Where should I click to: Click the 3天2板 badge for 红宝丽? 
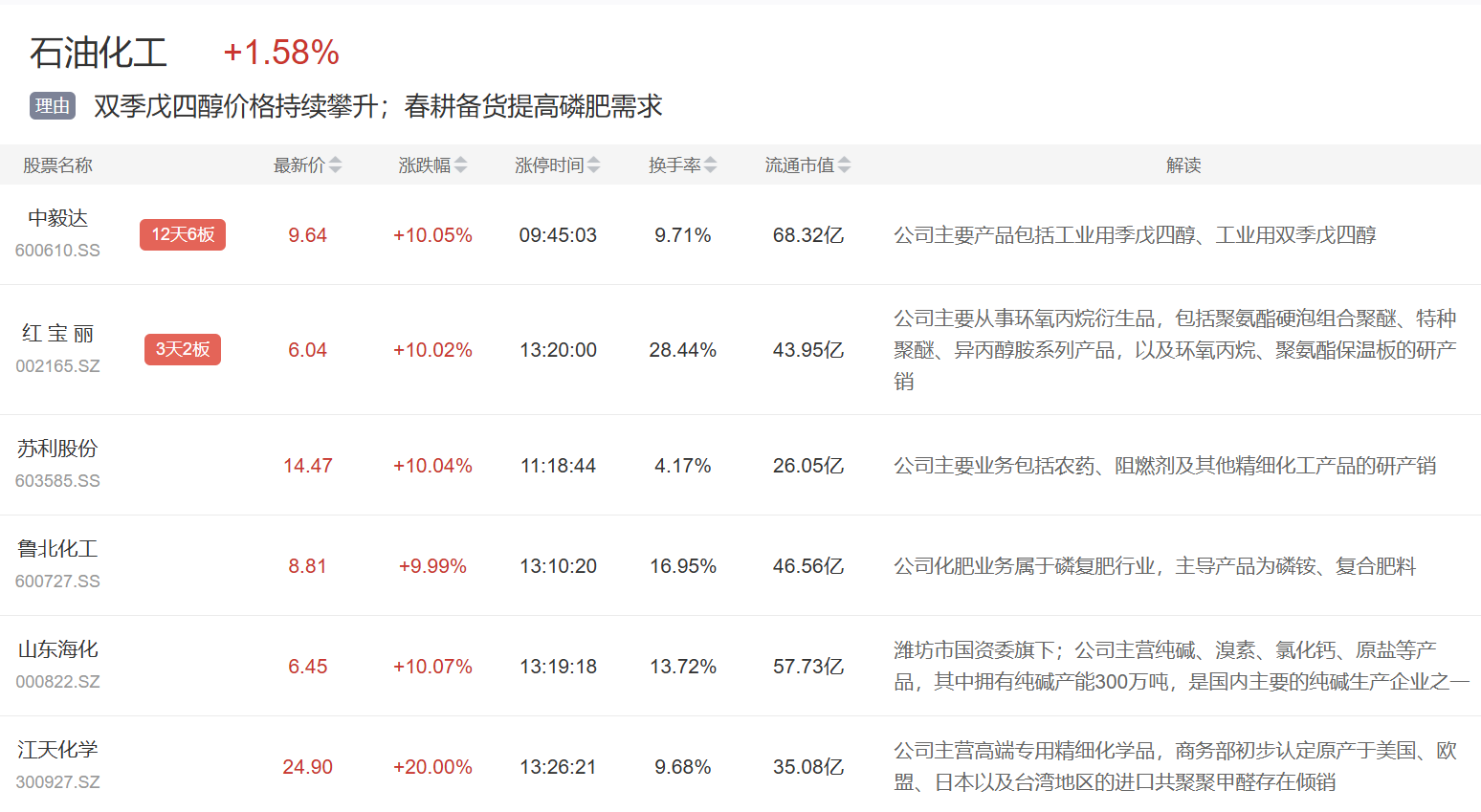pos(183,349)
